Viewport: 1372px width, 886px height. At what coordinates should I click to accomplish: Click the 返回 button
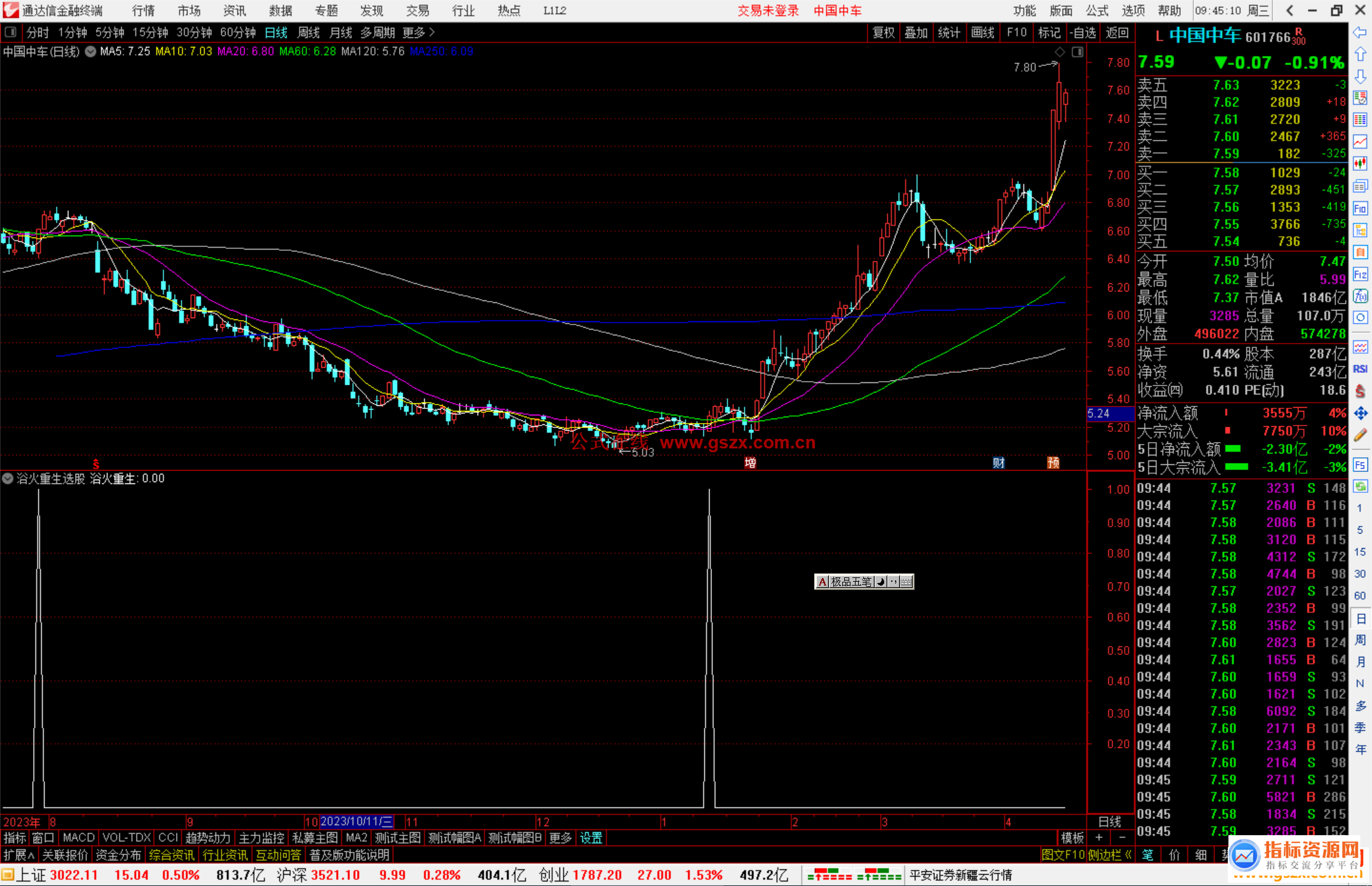(1117, 32)
